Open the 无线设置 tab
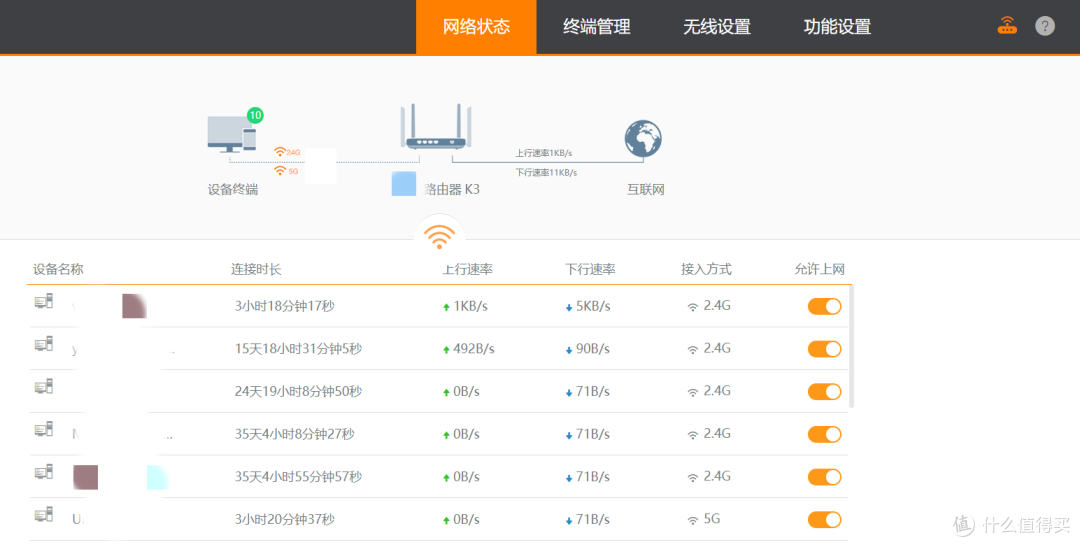 click(x=716, y=27)
